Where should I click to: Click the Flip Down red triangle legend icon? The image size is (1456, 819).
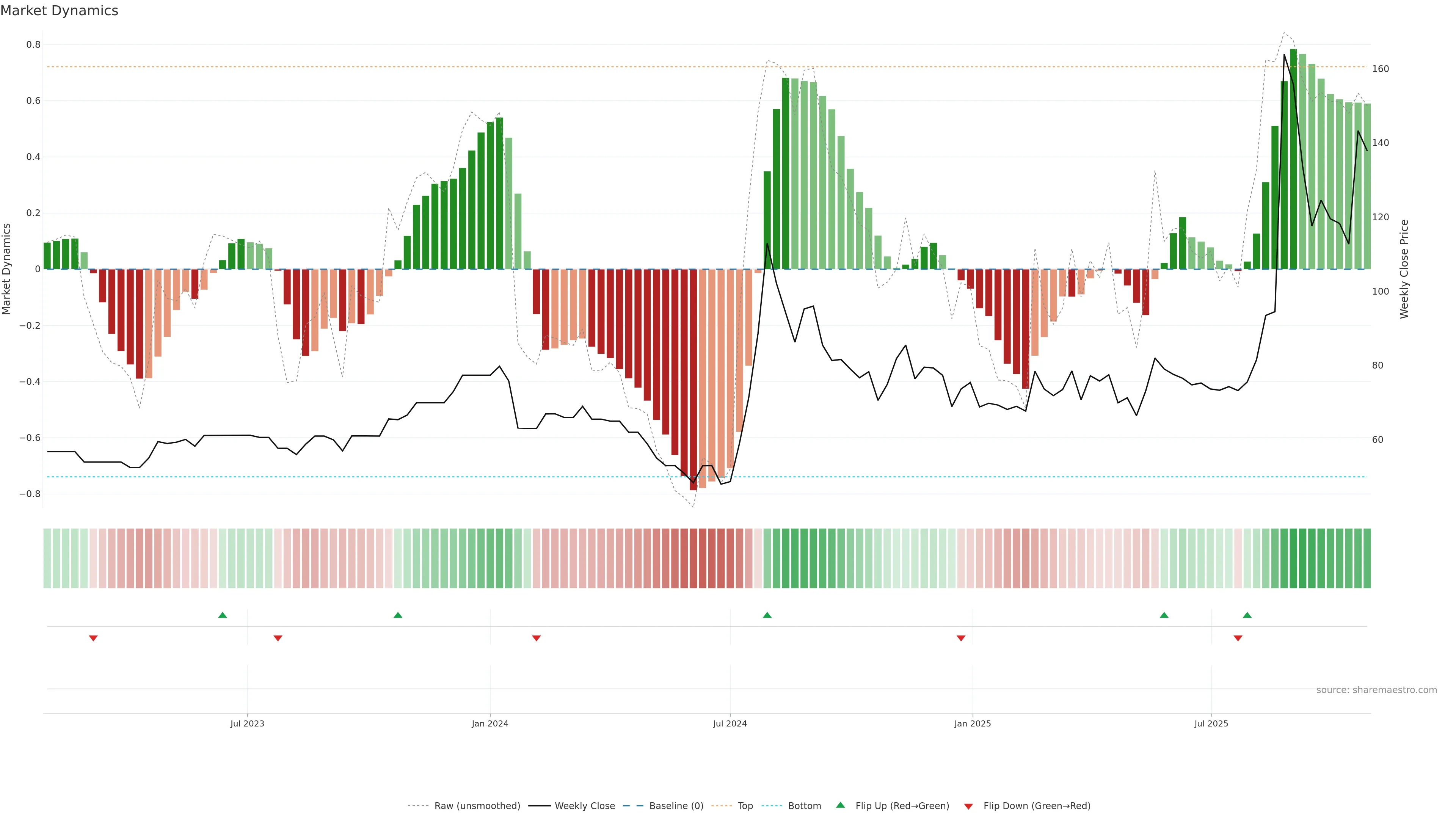pyautogui.click(x=968, y=806)
